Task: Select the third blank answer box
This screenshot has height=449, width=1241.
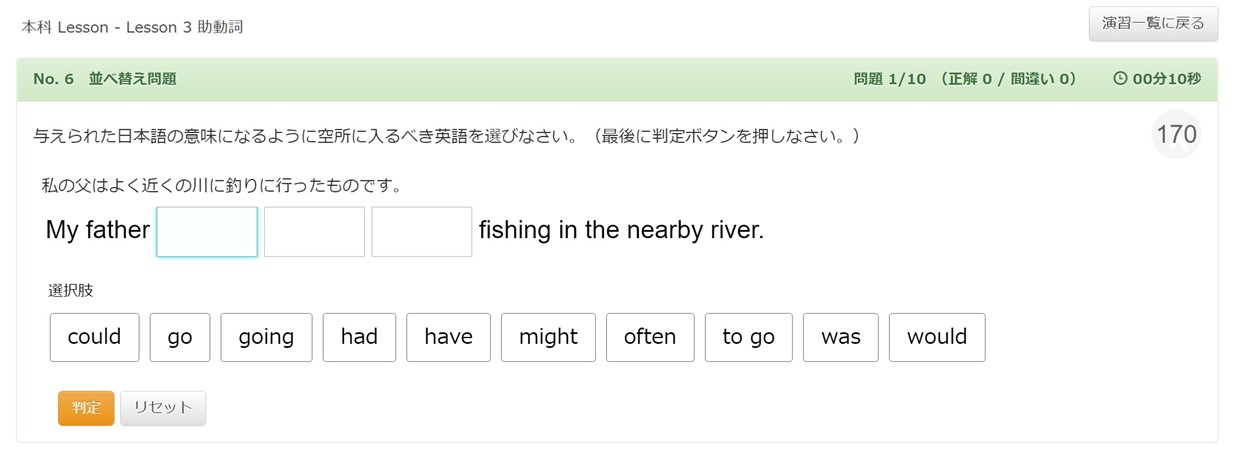Action: [422, 232]
